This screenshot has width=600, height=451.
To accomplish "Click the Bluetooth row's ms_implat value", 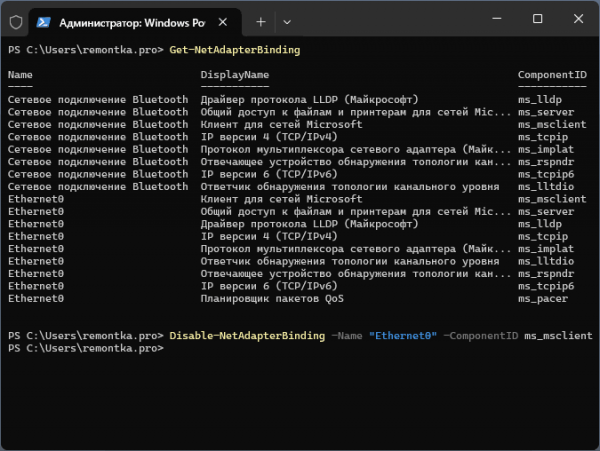I will [x=546, y=149].
